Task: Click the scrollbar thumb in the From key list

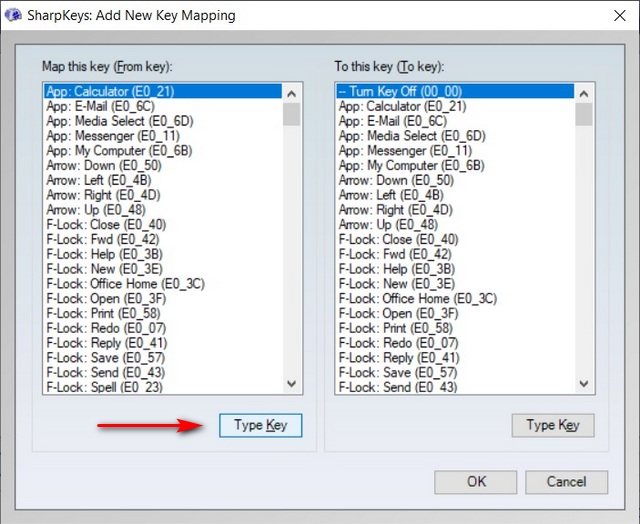Action: click(x=291, y=112)
